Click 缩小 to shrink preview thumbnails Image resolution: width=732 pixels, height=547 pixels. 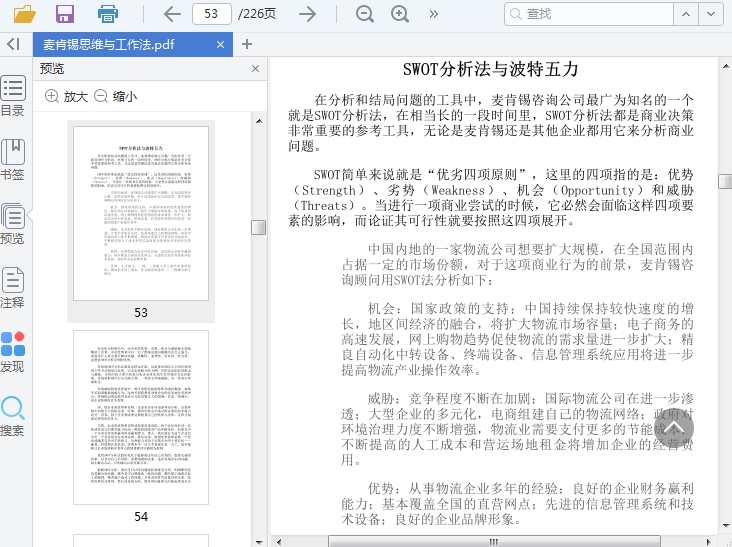pyautogui.click(x=115, y=97)
